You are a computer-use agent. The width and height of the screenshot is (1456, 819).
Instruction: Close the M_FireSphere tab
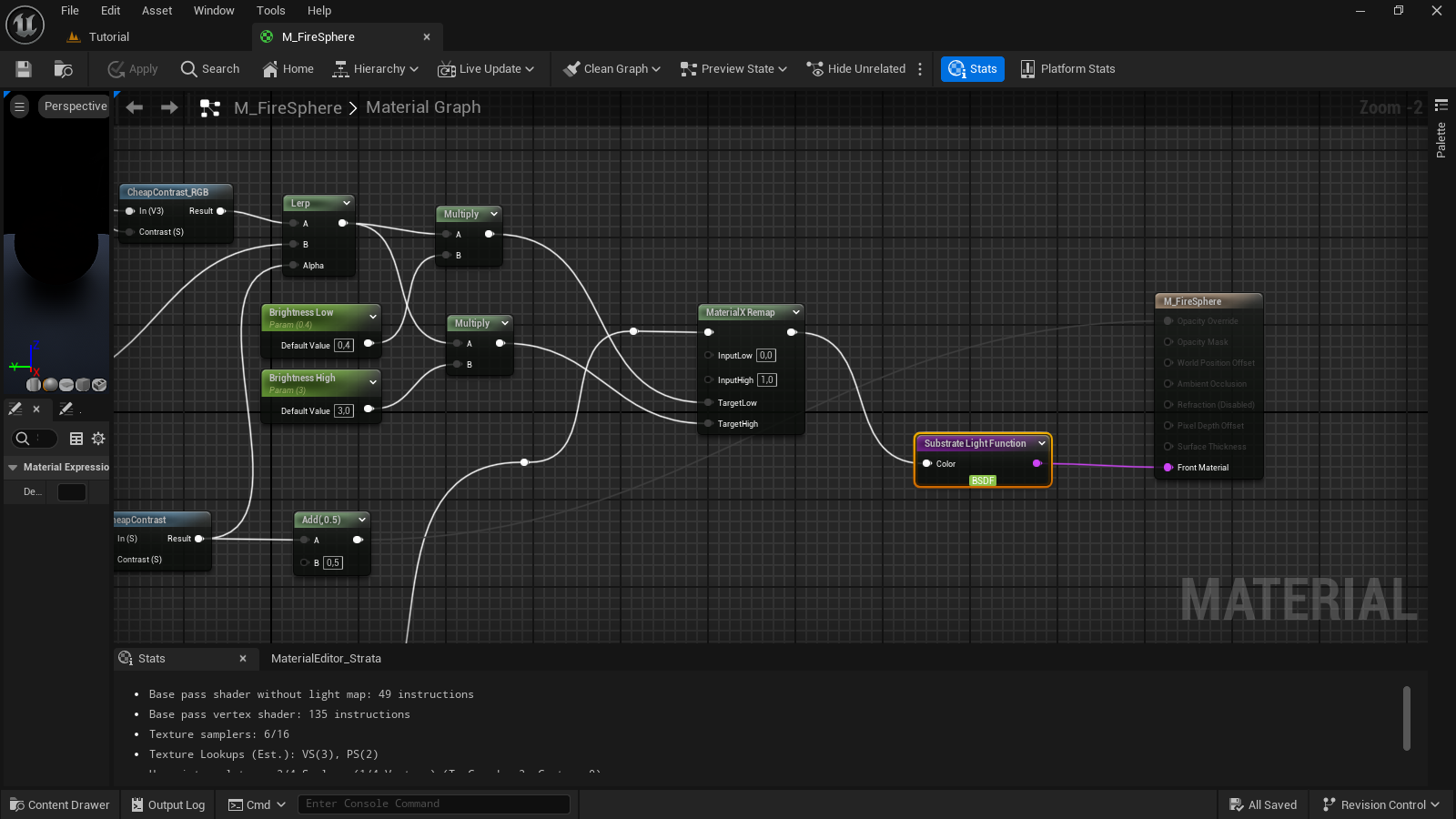click(427, 37)
